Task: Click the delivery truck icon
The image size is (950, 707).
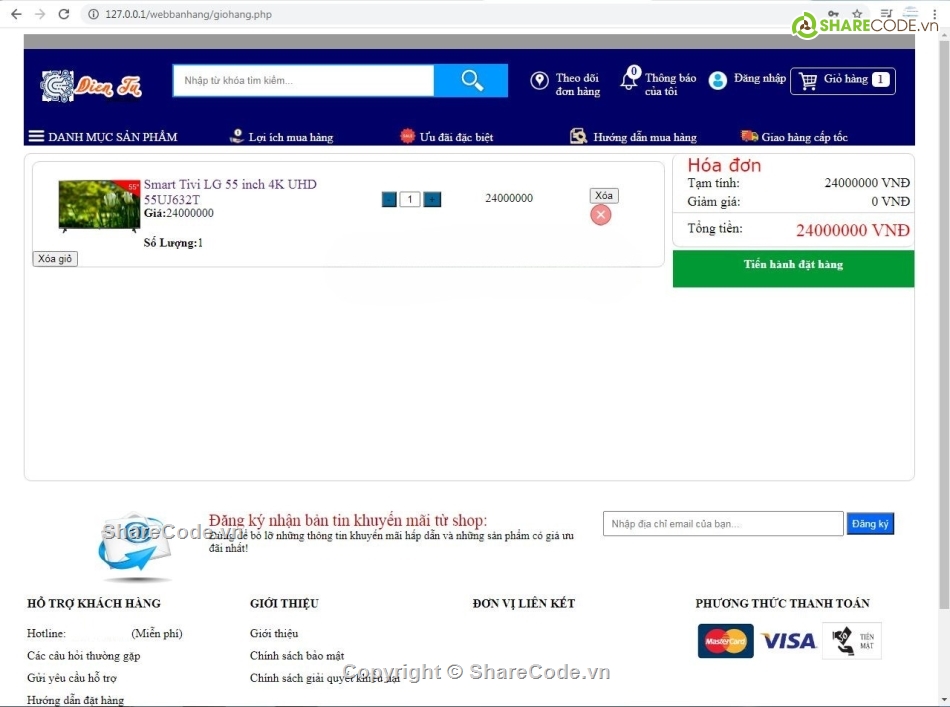Action: 749,136
